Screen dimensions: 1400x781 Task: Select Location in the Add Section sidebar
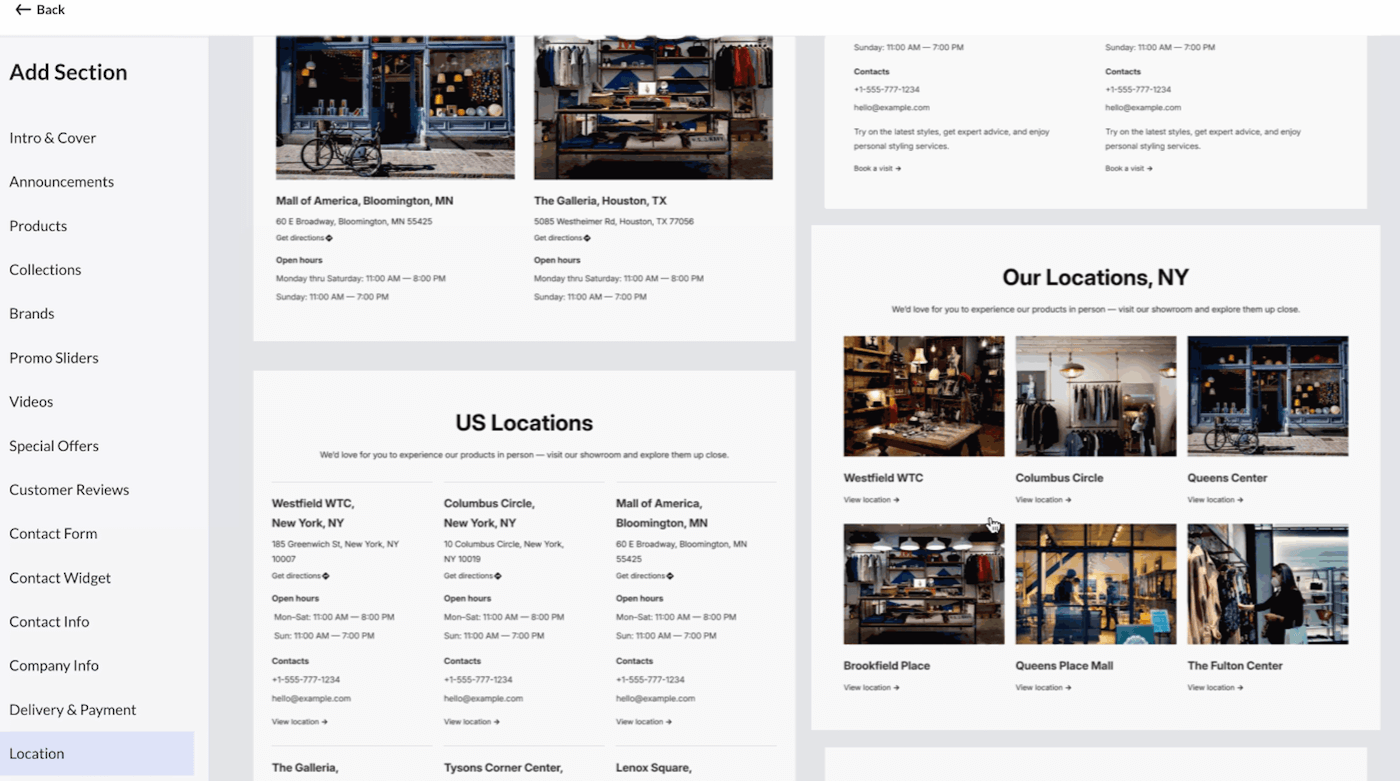point(36,753)
